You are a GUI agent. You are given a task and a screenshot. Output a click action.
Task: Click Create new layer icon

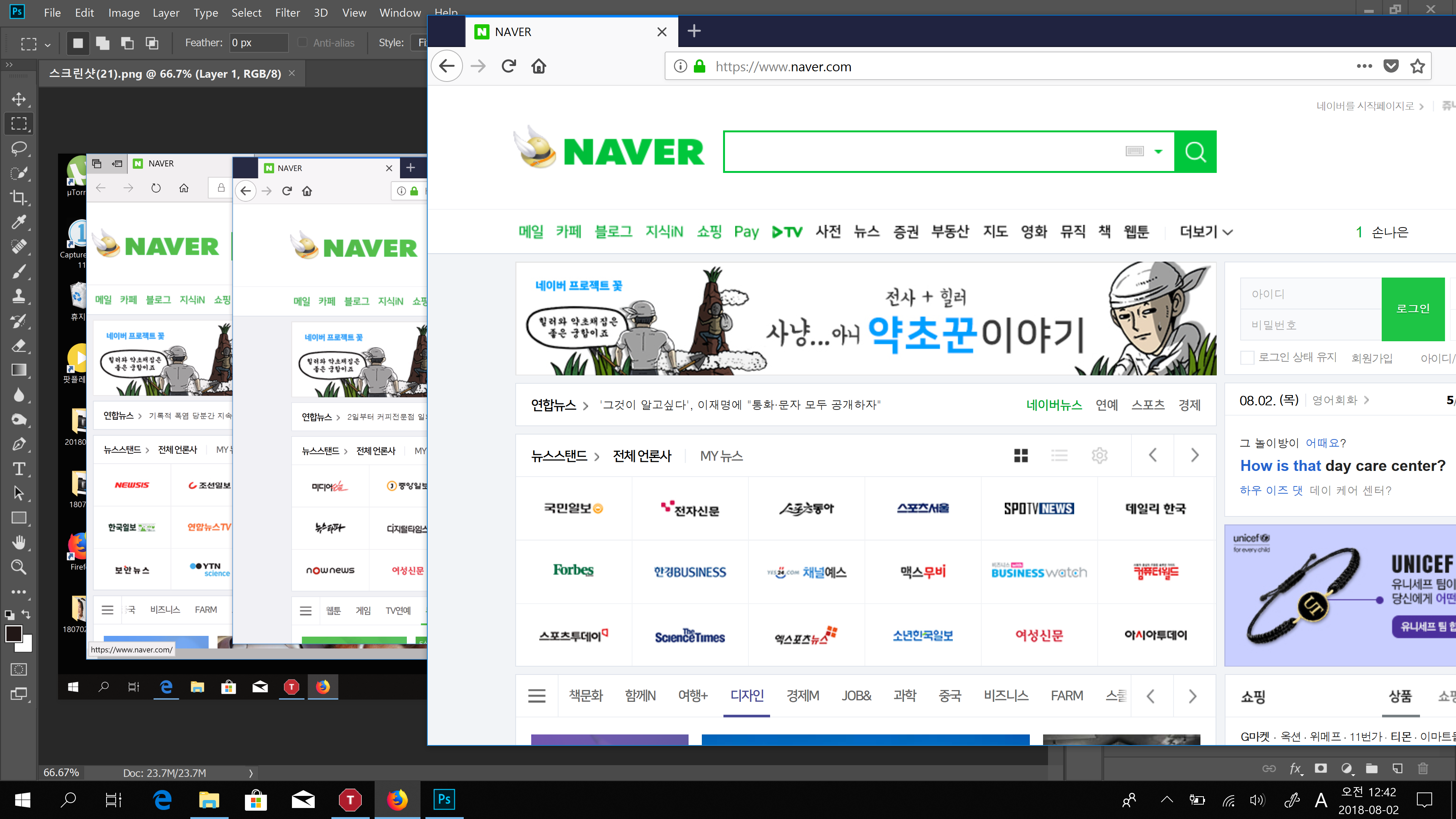coord(1397,768)
